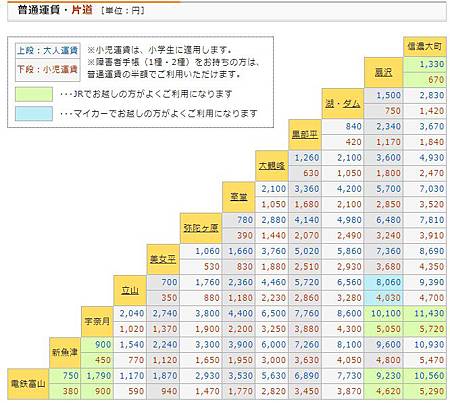Open the 湖・ダム station link

(342, 104)
